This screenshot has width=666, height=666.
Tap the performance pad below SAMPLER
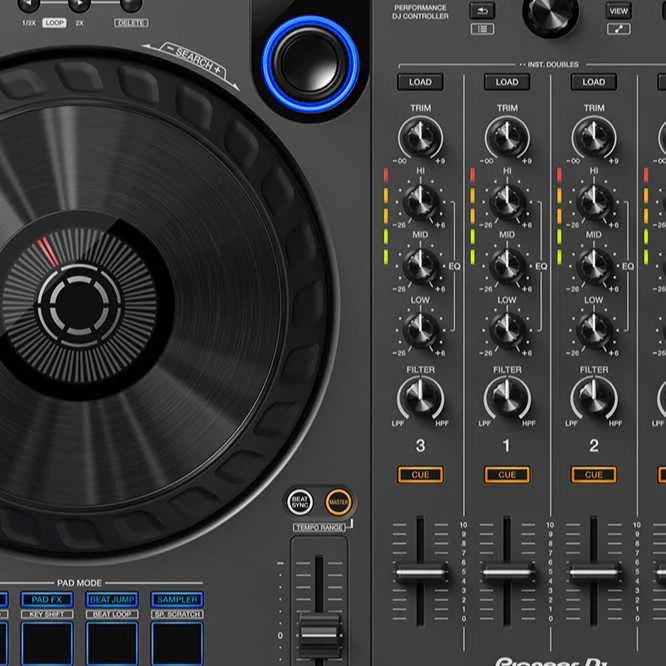177,643
